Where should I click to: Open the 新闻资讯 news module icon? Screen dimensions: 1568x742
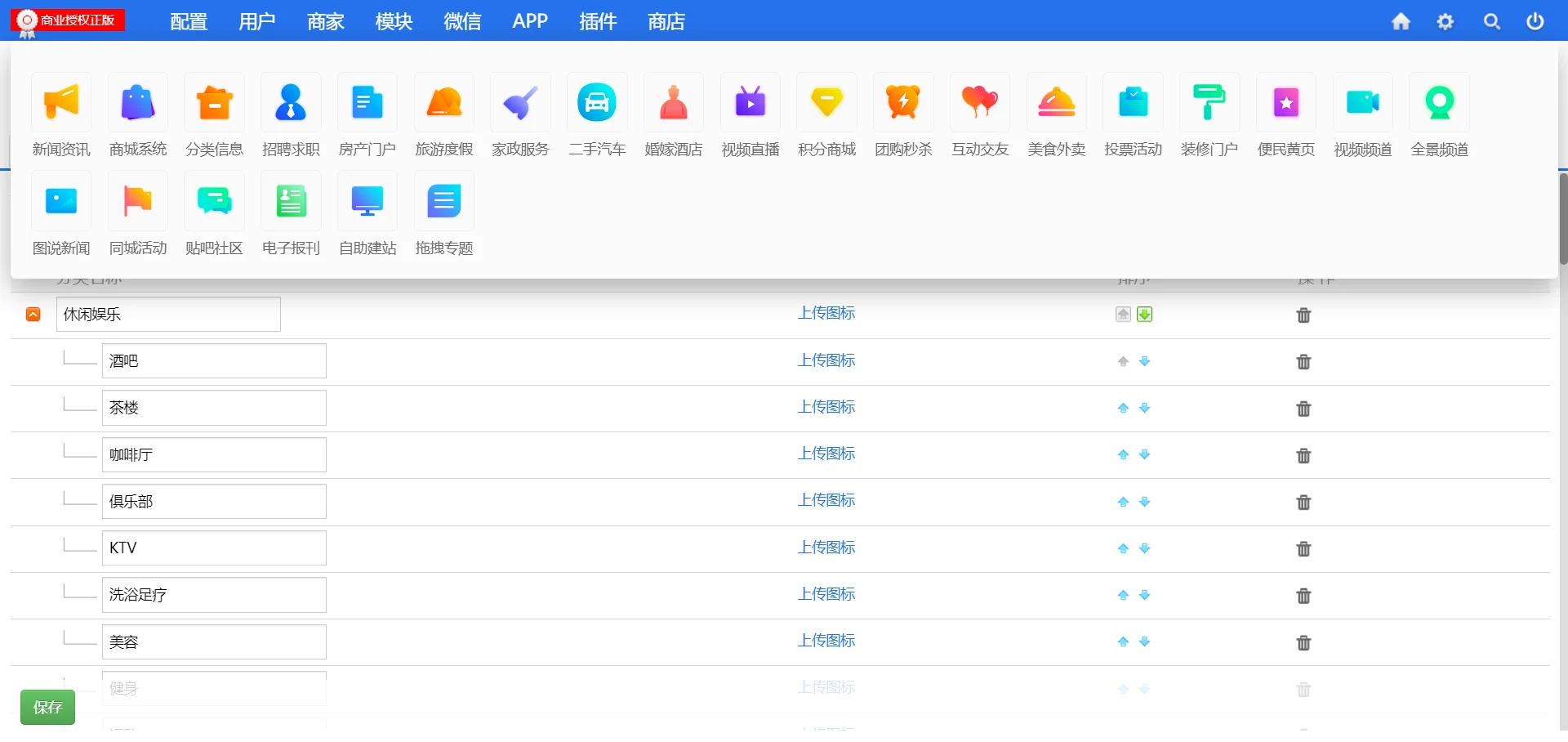click(61, 103)
